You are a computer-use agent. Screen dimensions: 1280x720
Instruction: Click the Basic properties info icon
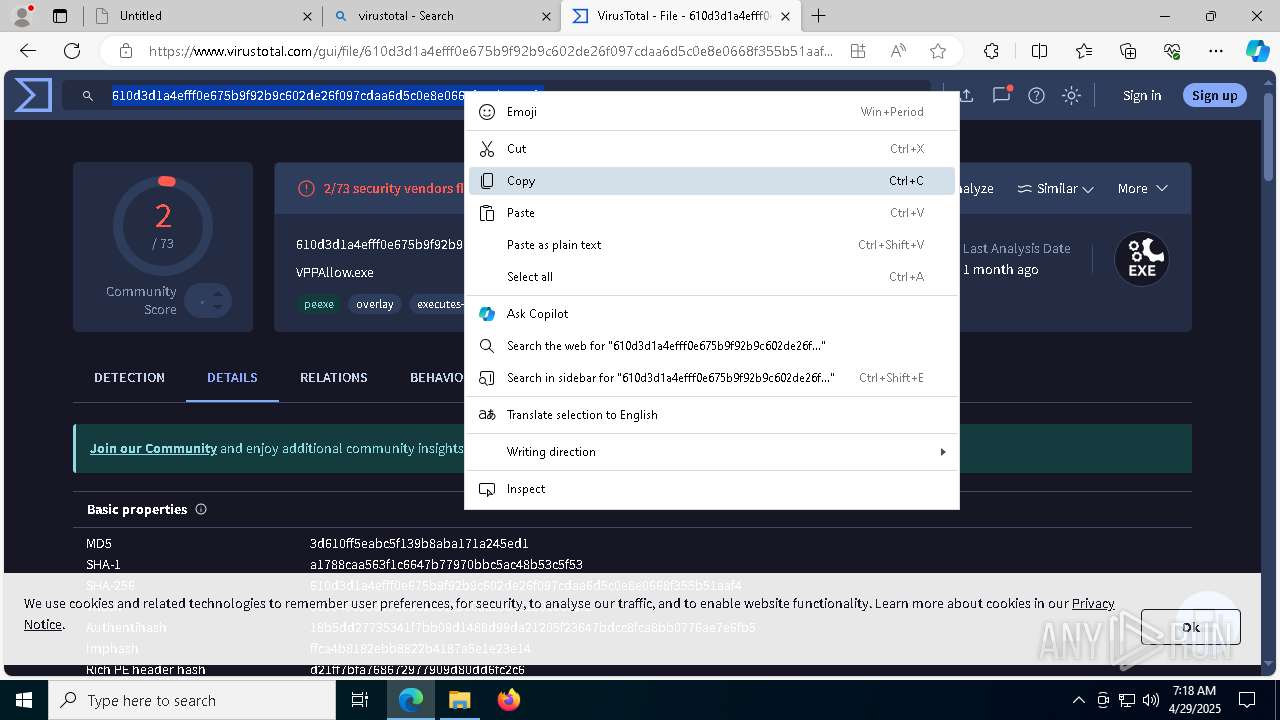[x=201, y=509]
